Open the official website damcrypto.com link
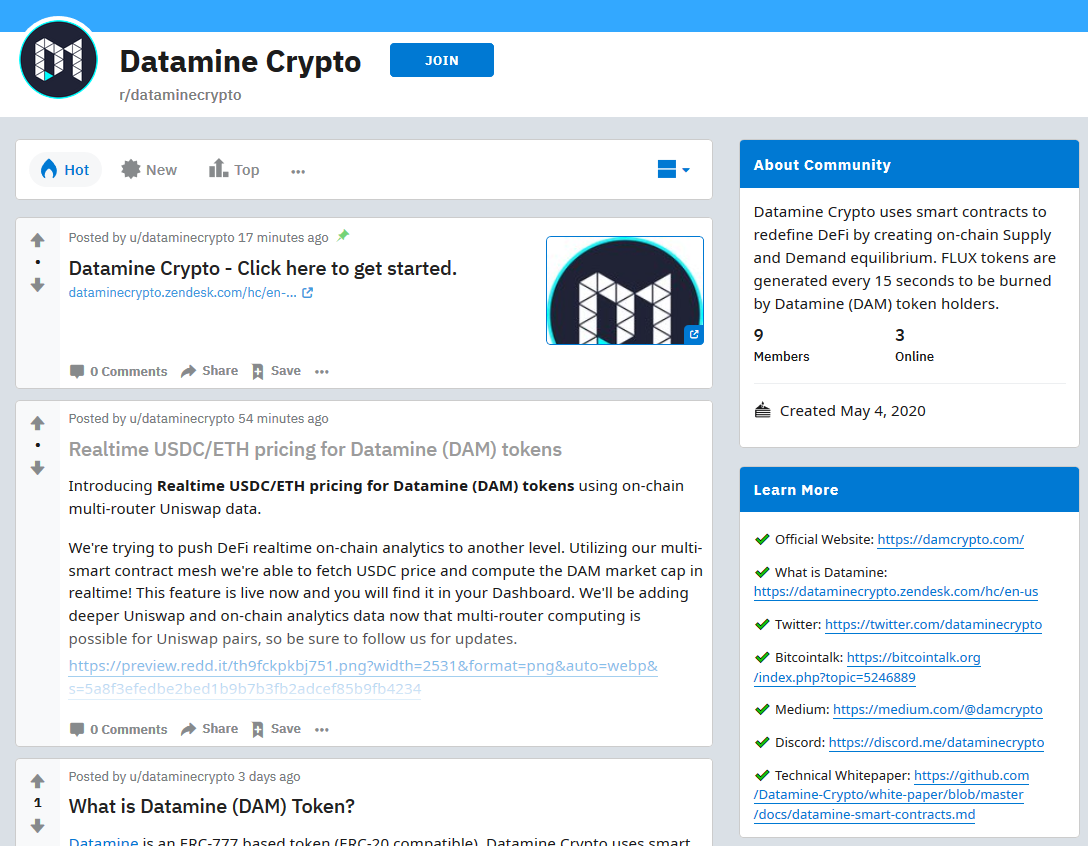The image size is (1088, 846). point(950,539)
